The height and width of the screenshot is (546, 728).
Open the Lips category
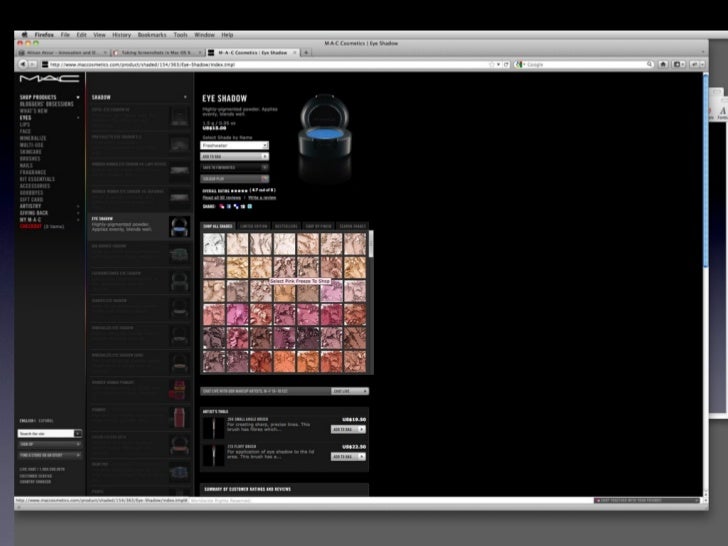(x=25, y=124)
